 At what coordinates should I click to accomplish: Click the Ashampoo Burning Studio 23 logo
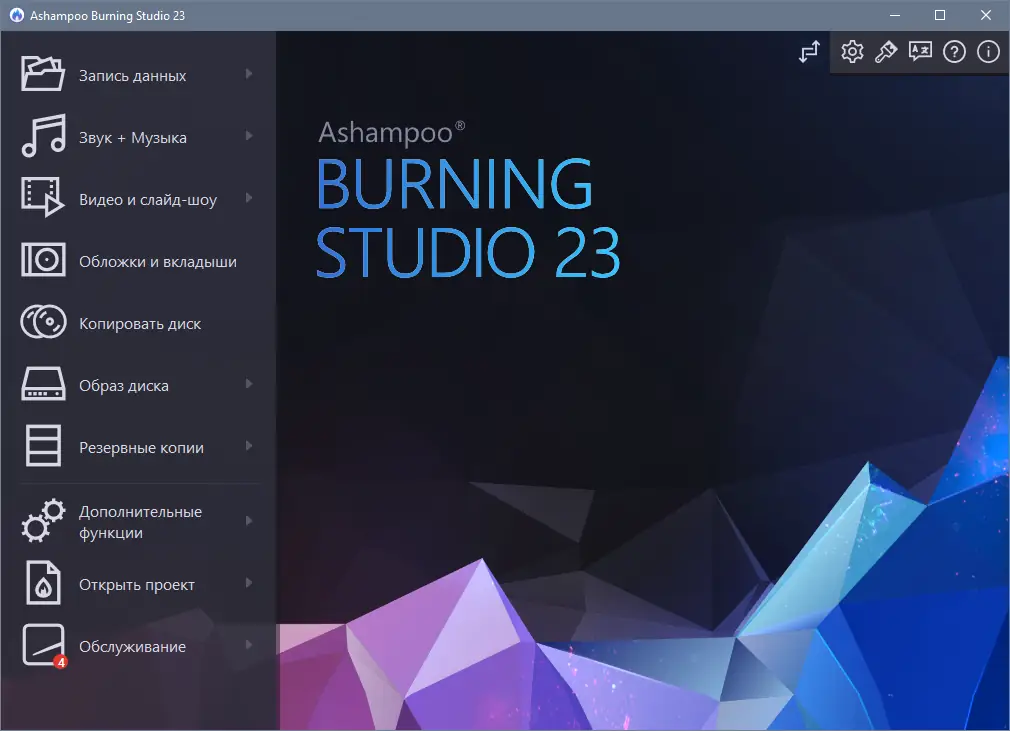click(x=468, y=200)
